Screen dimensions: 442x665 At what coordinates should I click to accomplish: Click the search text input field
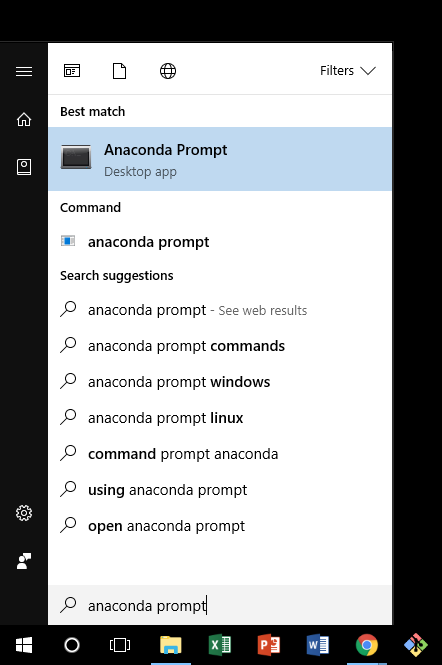[x=220, y=605]
